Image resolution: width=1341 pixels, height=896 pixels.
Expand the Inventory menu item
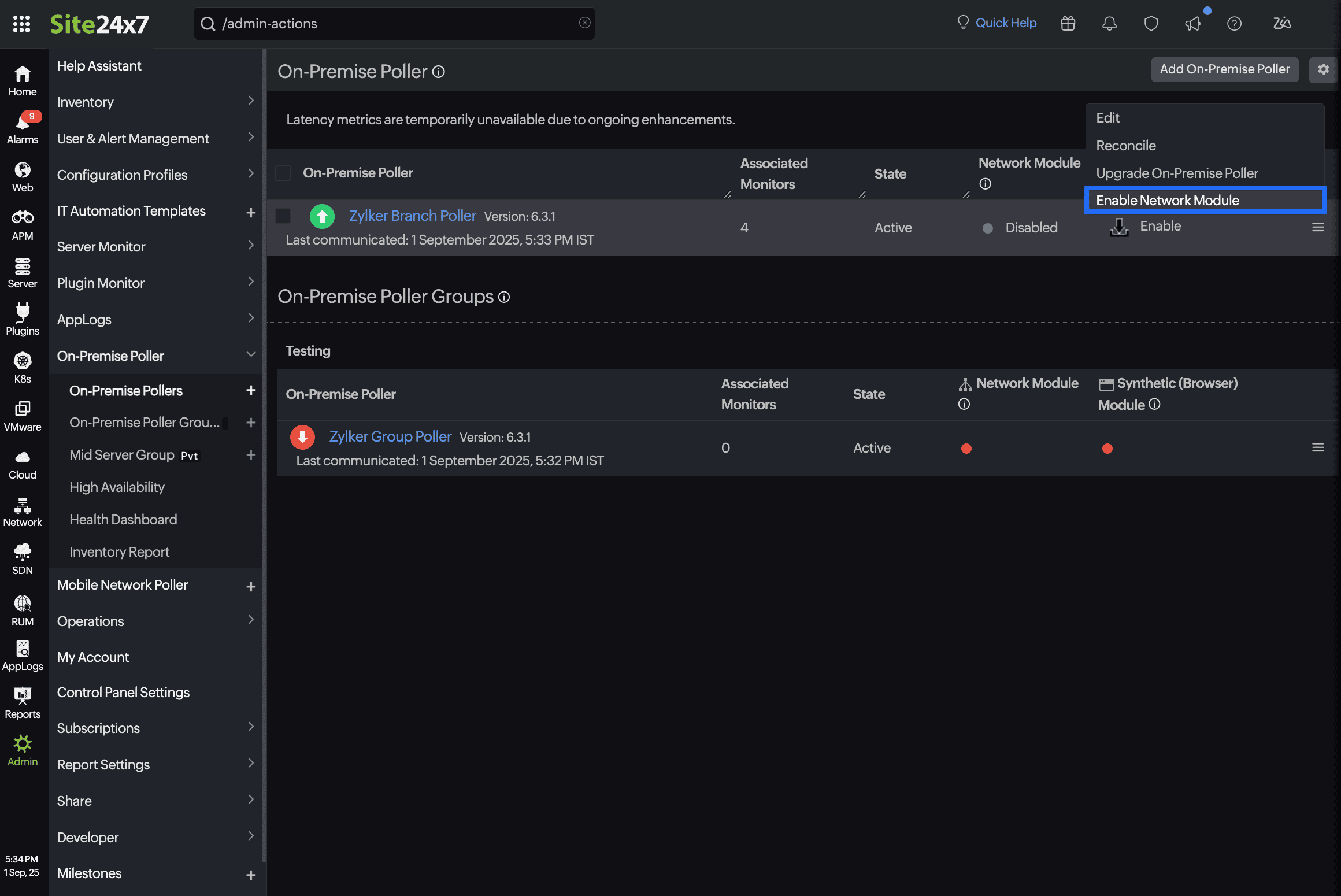[251, 101]
